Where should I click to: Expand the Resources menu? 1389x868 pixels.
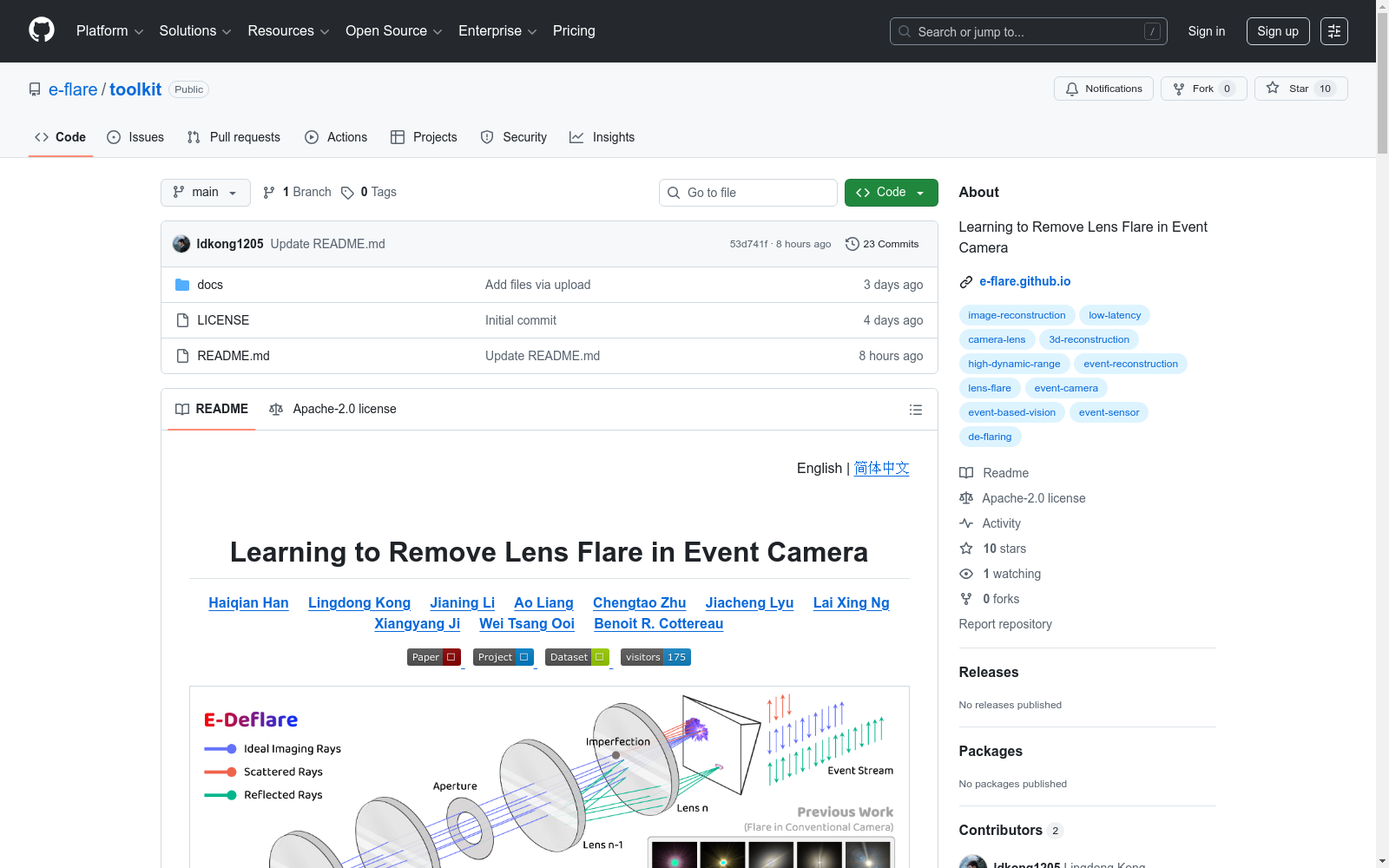(288, 31)
